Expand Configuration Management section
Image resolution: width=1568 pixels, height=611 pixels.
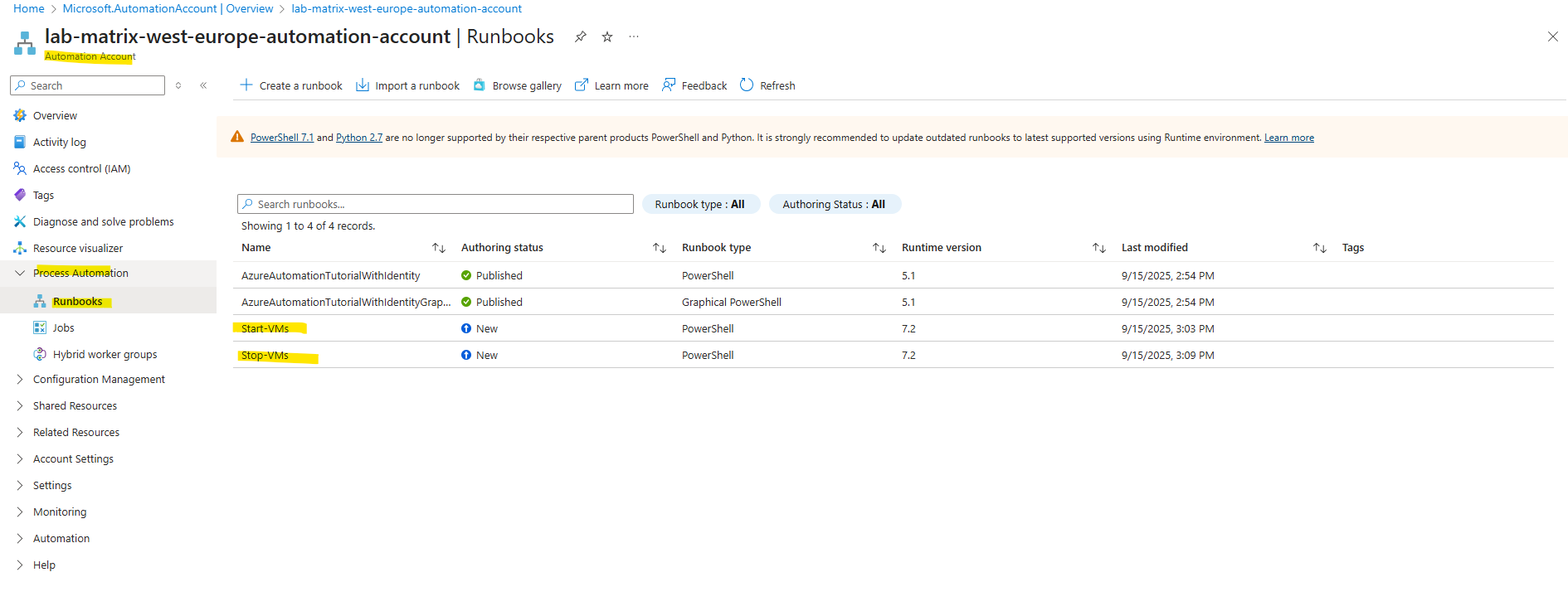pos(20,379)
